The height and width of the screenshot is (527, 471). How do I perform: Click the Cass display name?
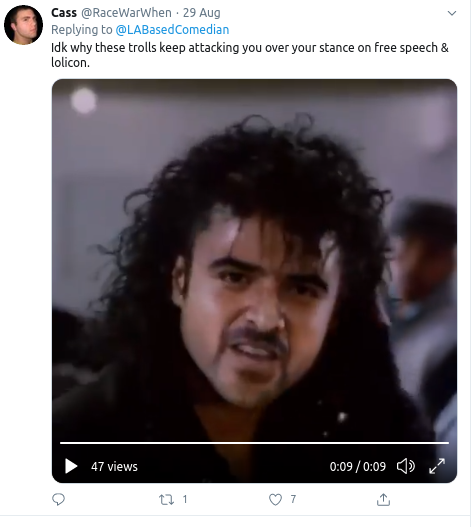click(x=64, y=13)
